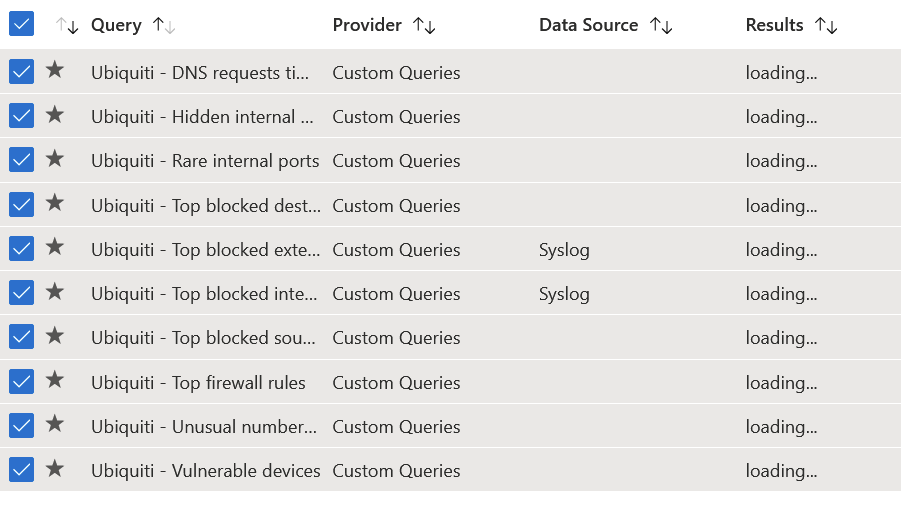Uncheck the Vulnerable devices row checkbox
This screenshot has height=522, width=901.
pyautogui.click(x=21, y=470)
